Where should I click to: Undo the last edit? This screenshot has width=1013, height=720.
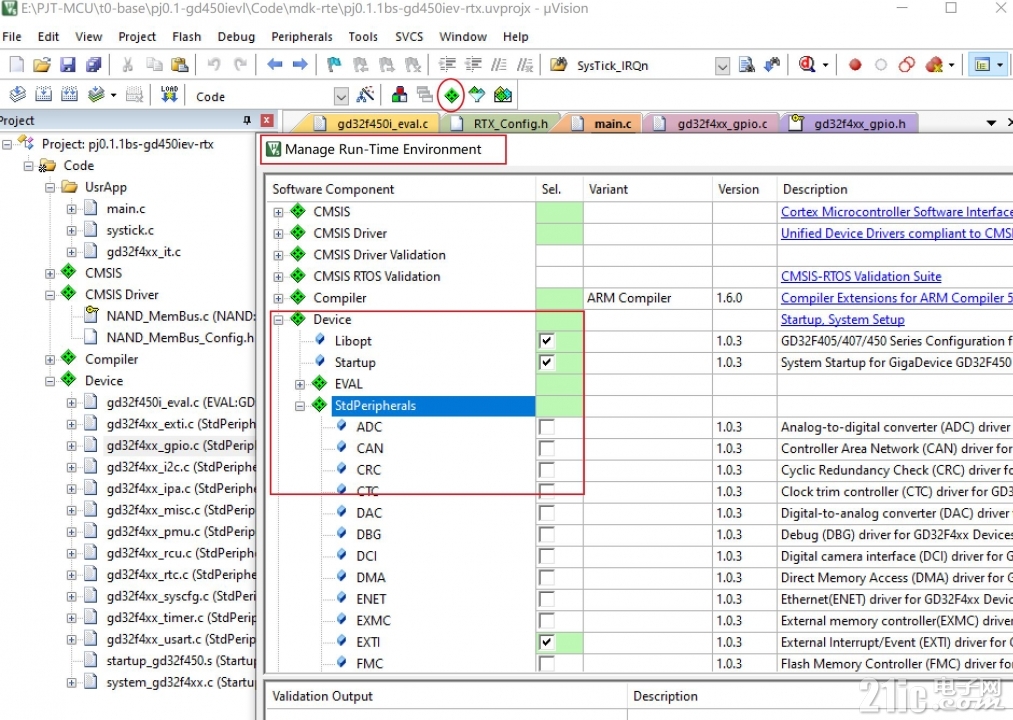pos(214,65)
